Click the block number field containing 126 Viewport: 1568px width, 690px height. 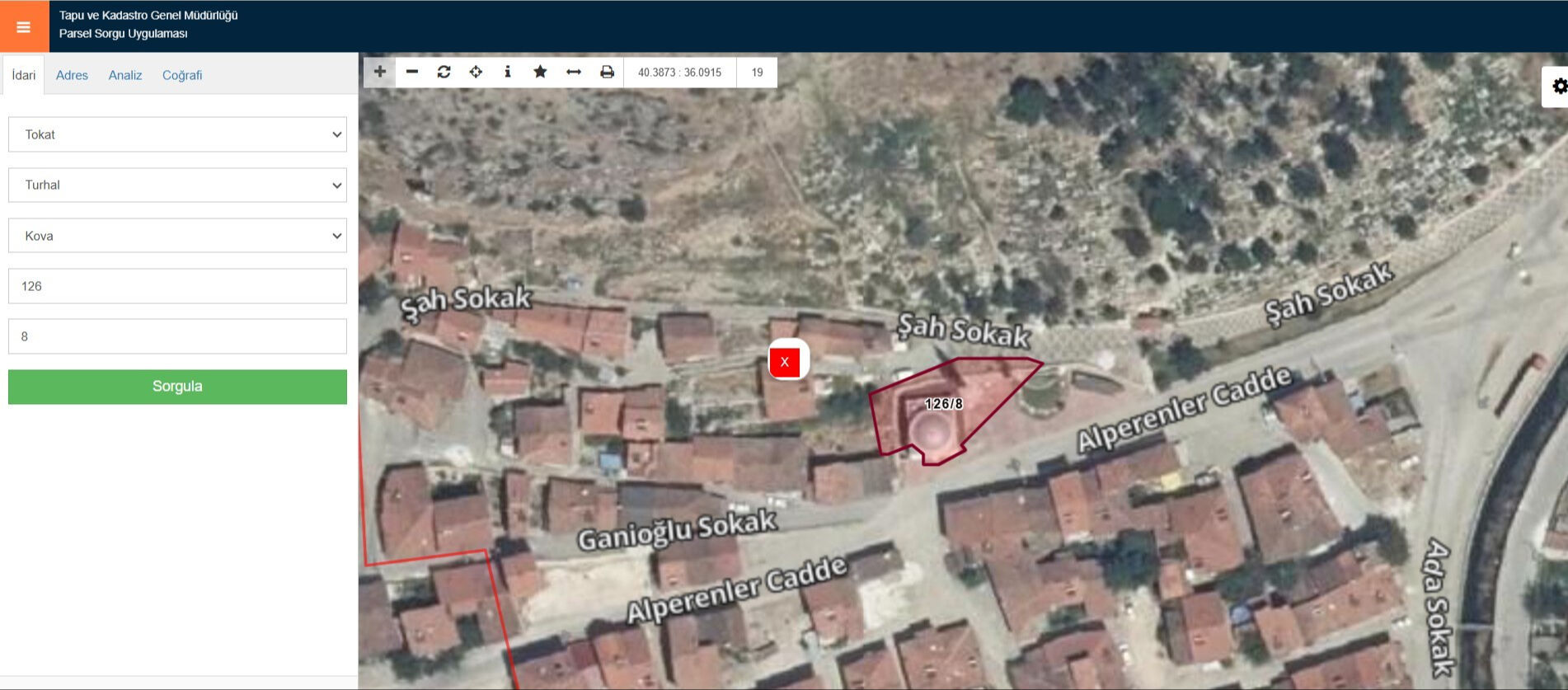pos(177,286)
